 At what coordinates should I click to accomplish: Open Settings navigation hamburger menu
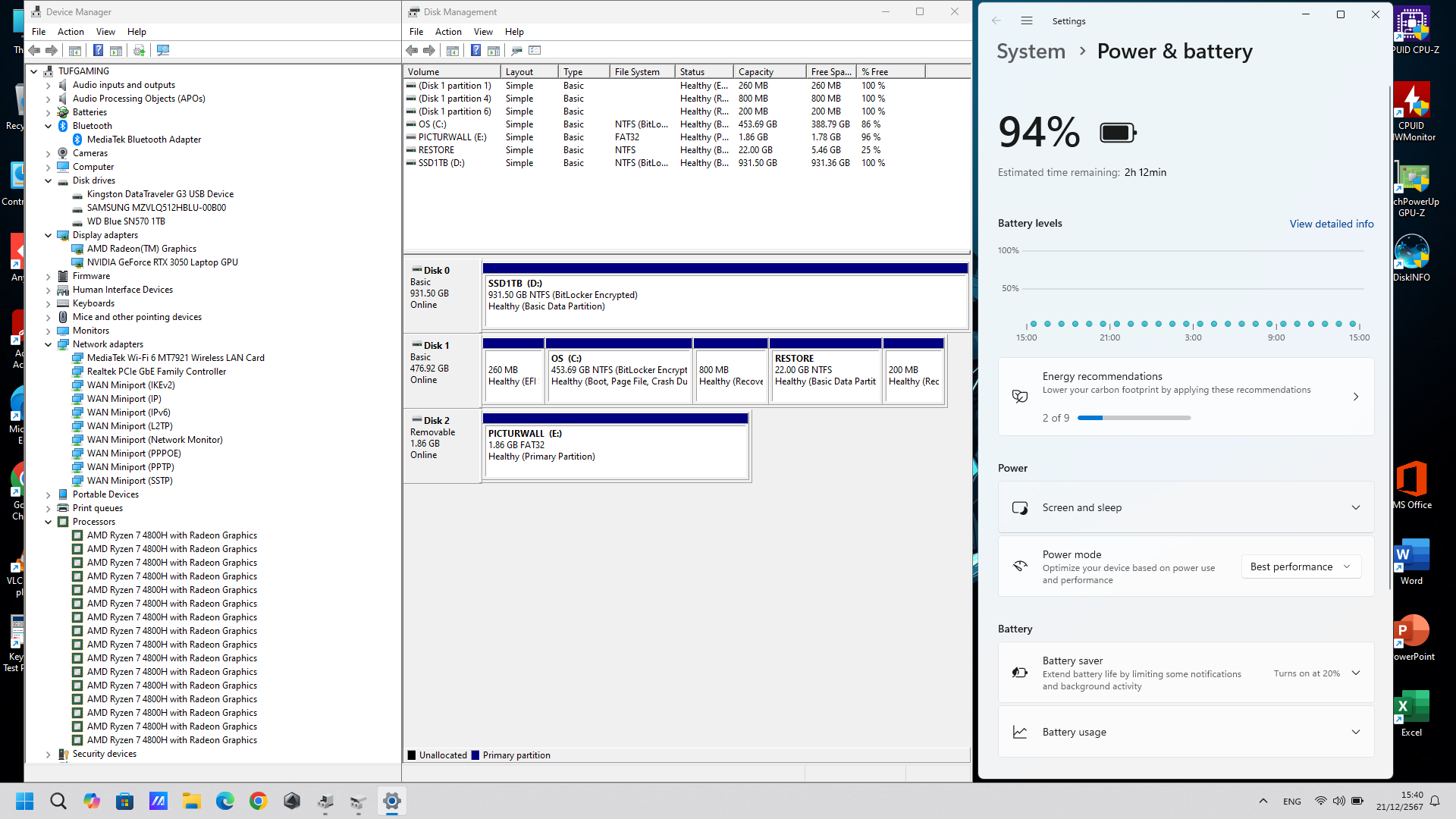click(x=1027, y=21)
